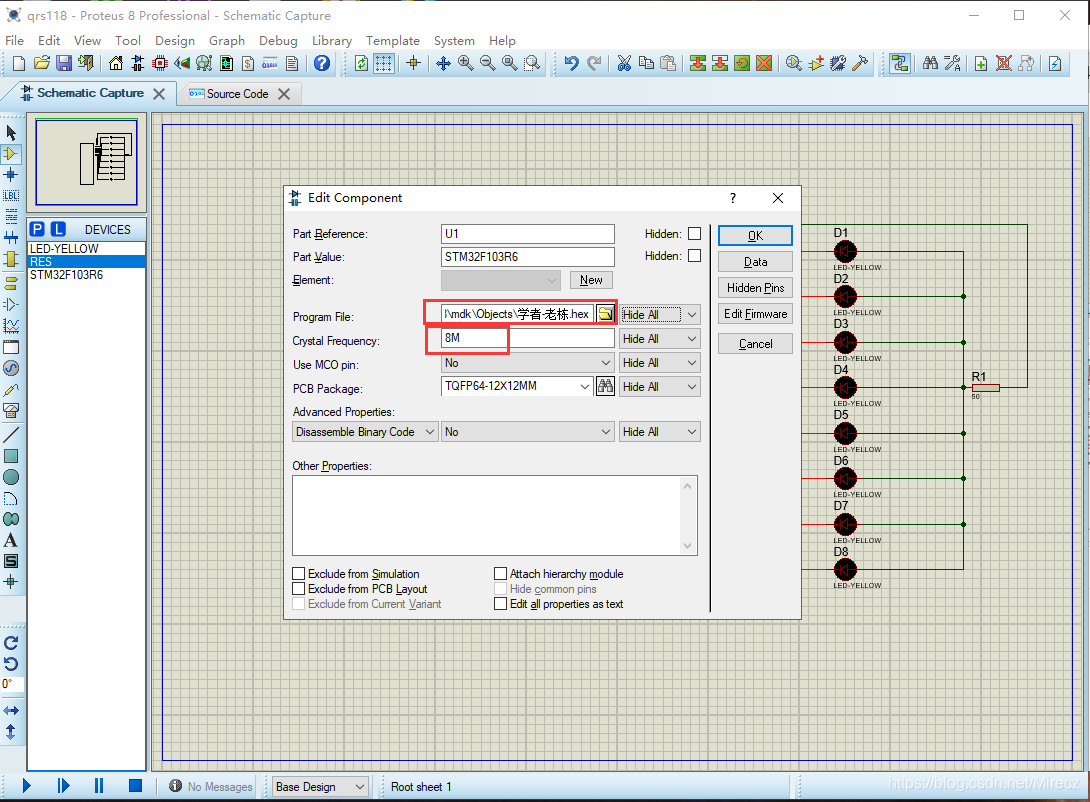This screenshot has width=1090, height=802.
Task: Open Hide All dropdown for Crystal Frequency
Action: [659, 338]
